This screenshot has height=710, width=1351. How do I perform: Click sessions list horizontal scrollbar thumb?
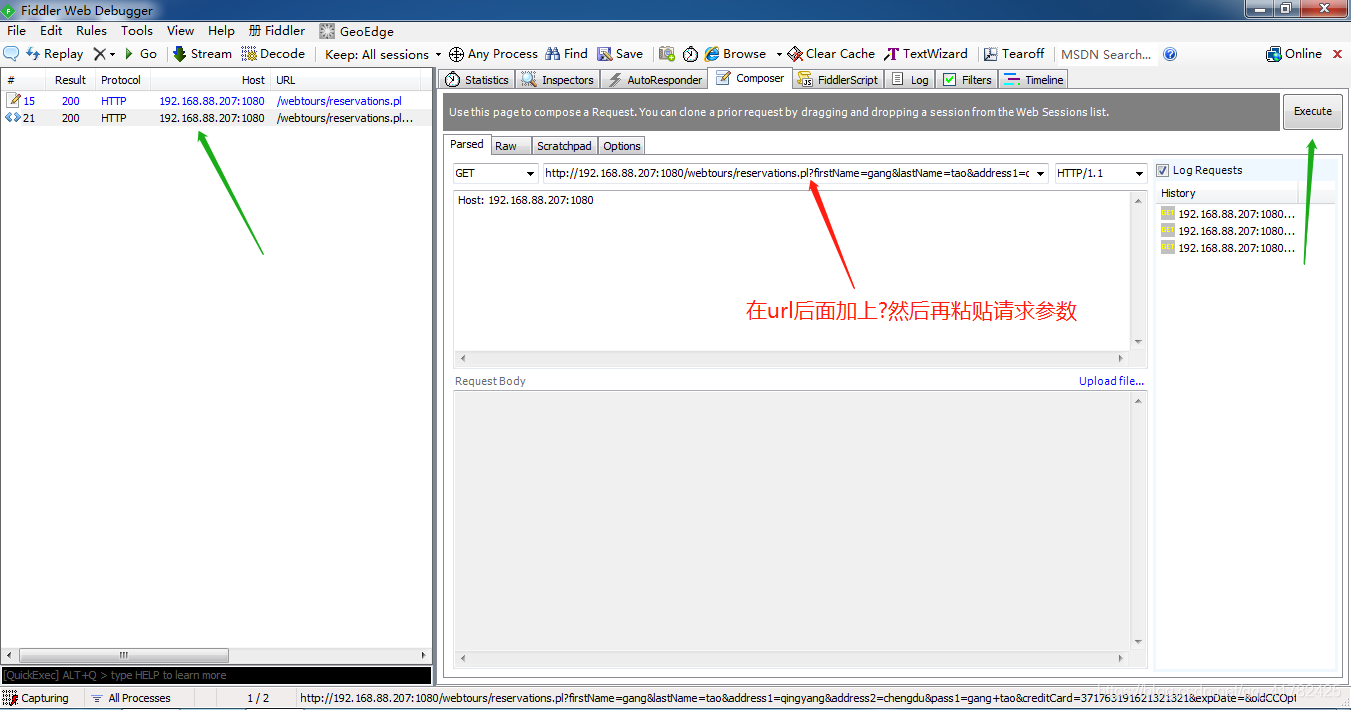click(123, 656)
